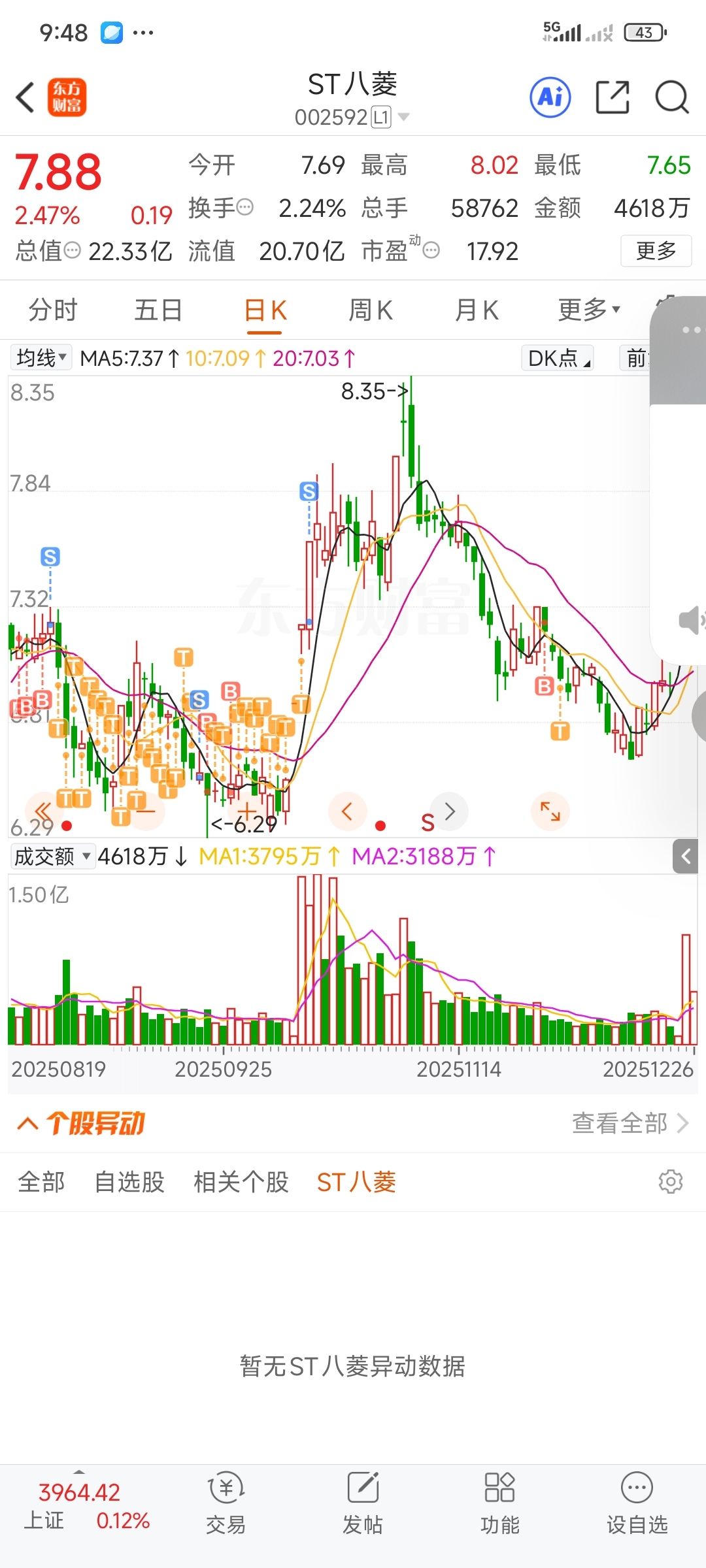
Task: Tap the 前 adjustment button
Action: click(x=635, y=357)
